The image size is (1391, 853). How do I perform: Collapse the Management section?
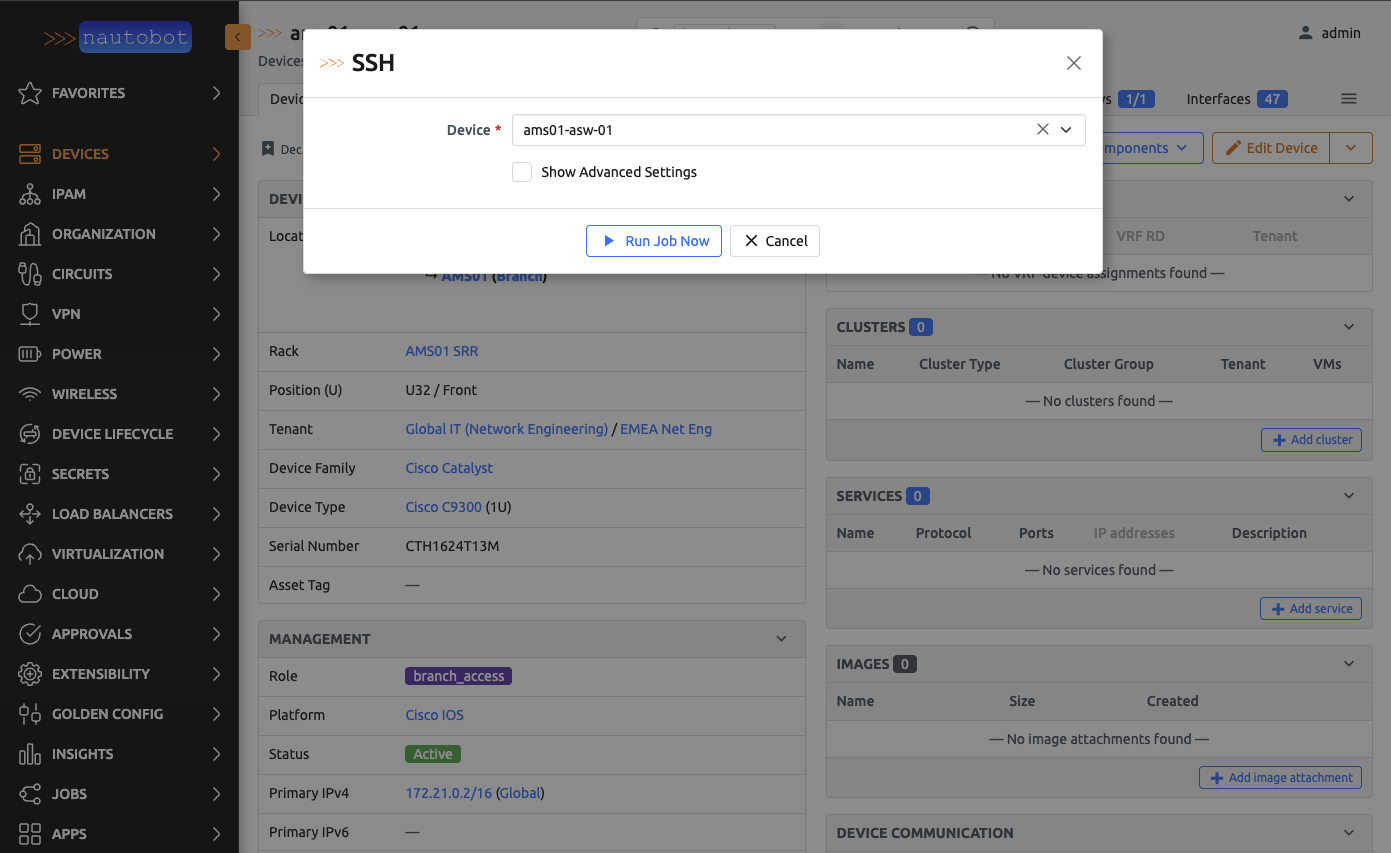[782, 639]
